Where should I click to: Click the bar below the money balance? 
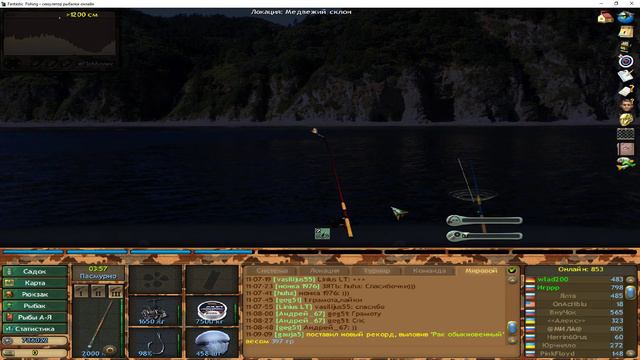point(35,352)
